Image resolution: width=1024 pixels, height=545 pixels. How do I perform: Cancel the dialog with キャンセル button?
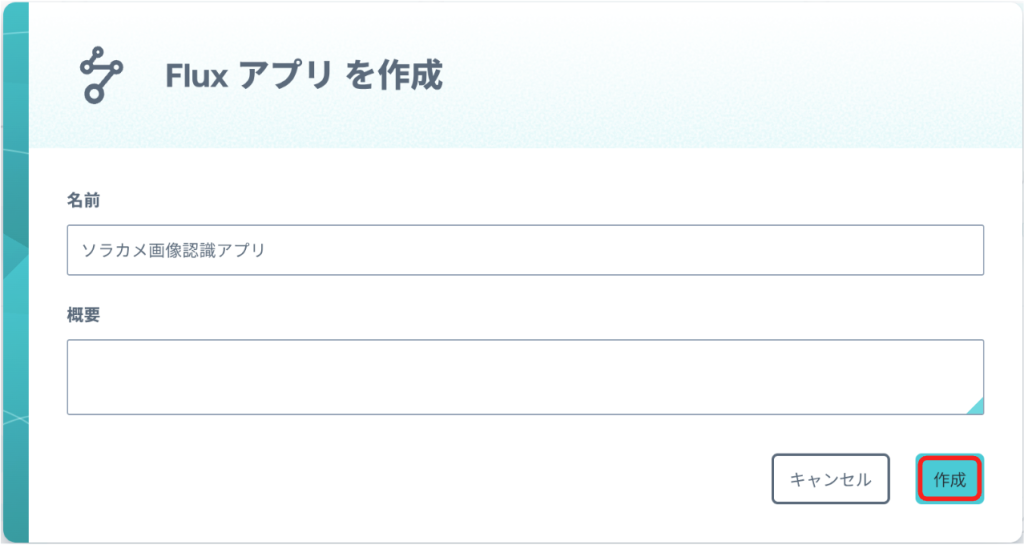click(x=831, y=479)
